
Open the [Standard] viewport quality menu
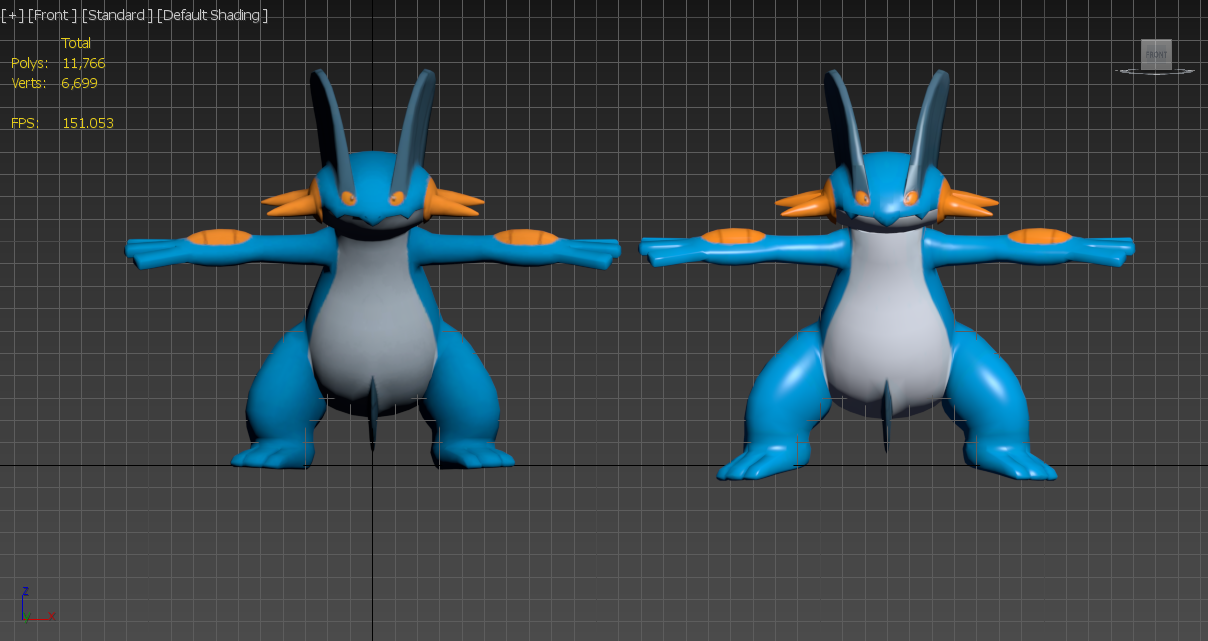click(117, 15)
